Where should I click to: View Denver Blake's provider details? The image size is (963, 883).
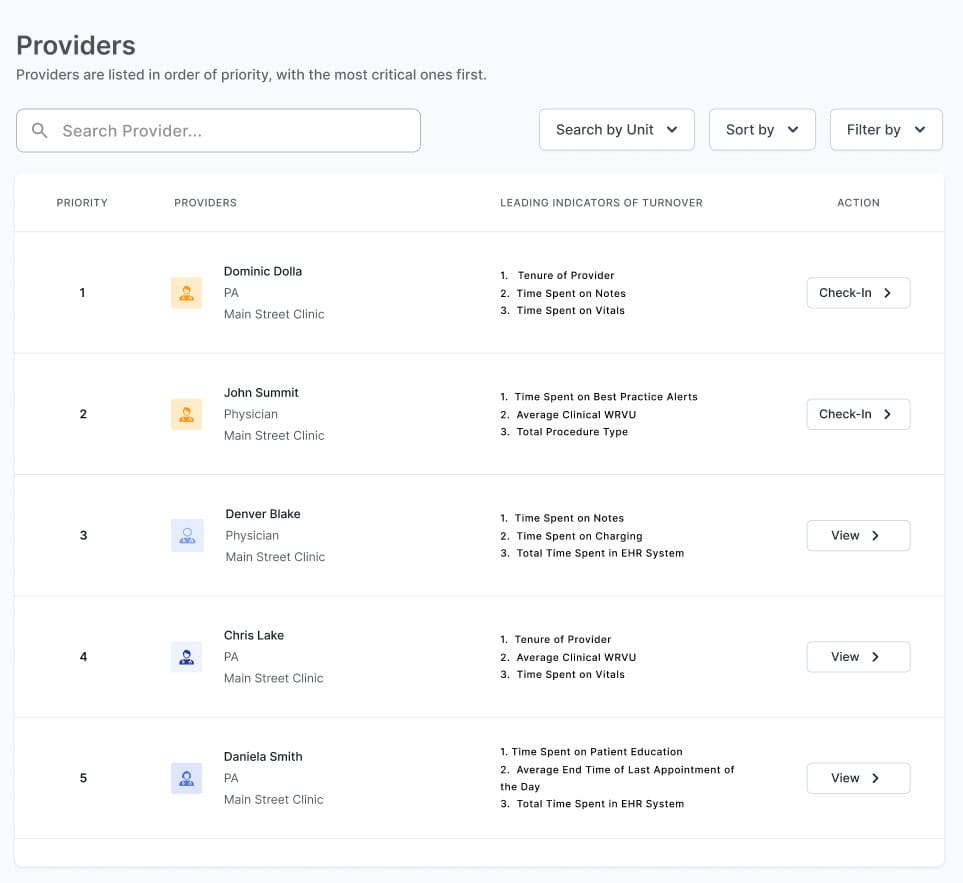pyautogui.click(x=857, y=535)
